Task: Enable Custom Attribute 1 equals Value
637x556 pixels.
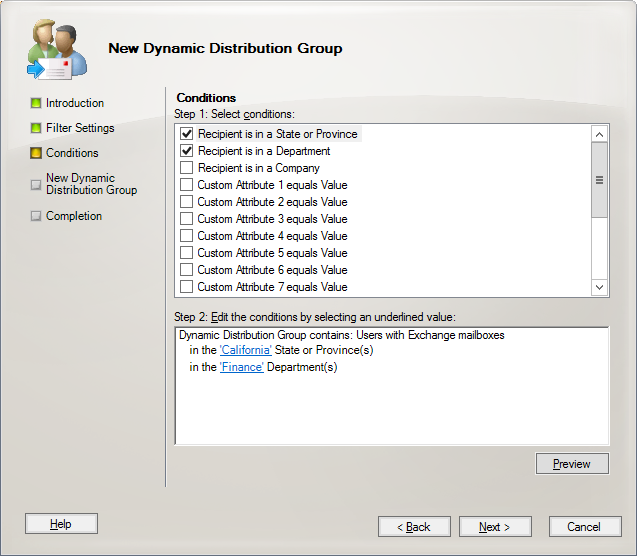Action: [x=186, y=185]
